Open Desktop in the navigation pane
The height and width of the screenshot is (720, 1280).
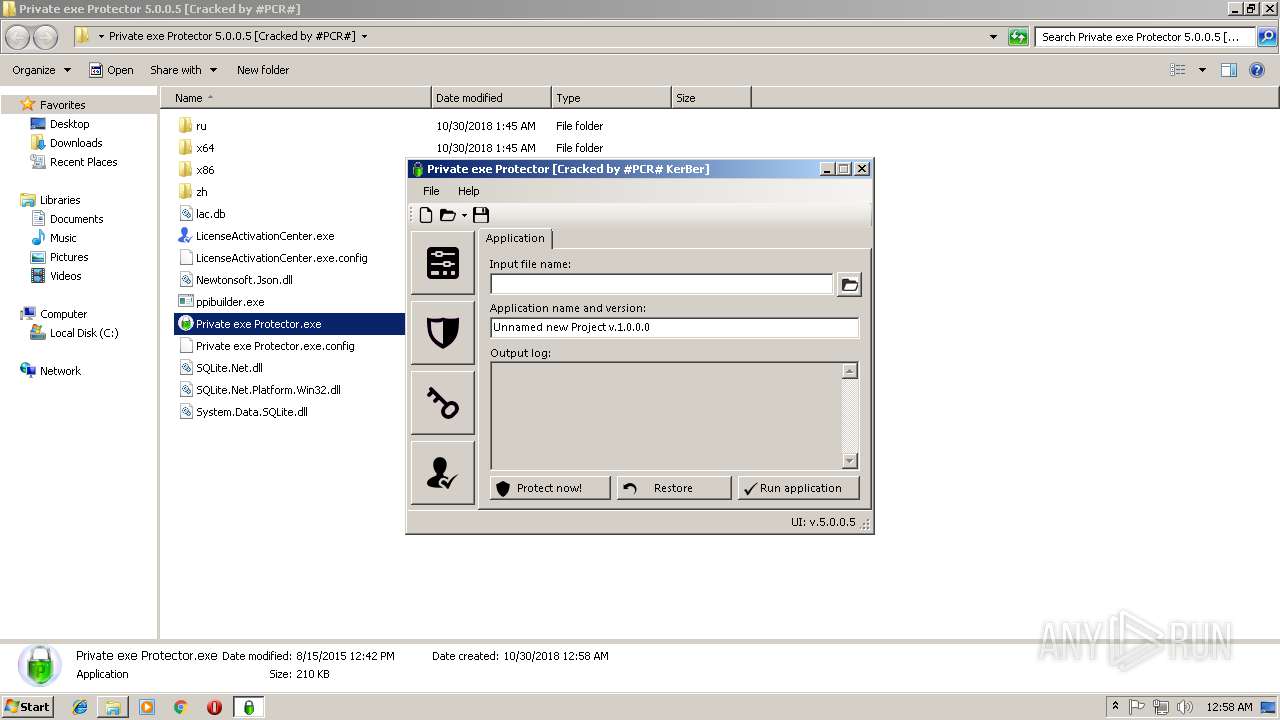[x=69, y=124]
